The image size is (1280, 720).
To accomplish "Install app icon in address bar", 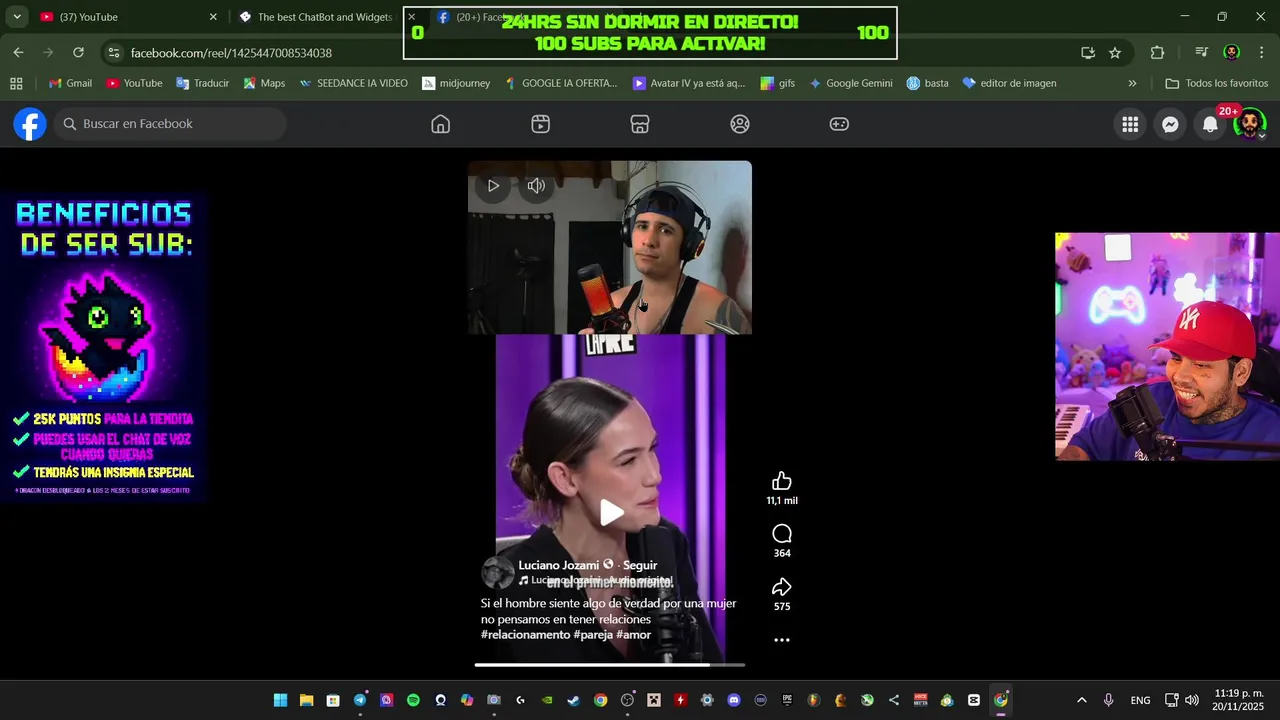I will (1088, 53).
